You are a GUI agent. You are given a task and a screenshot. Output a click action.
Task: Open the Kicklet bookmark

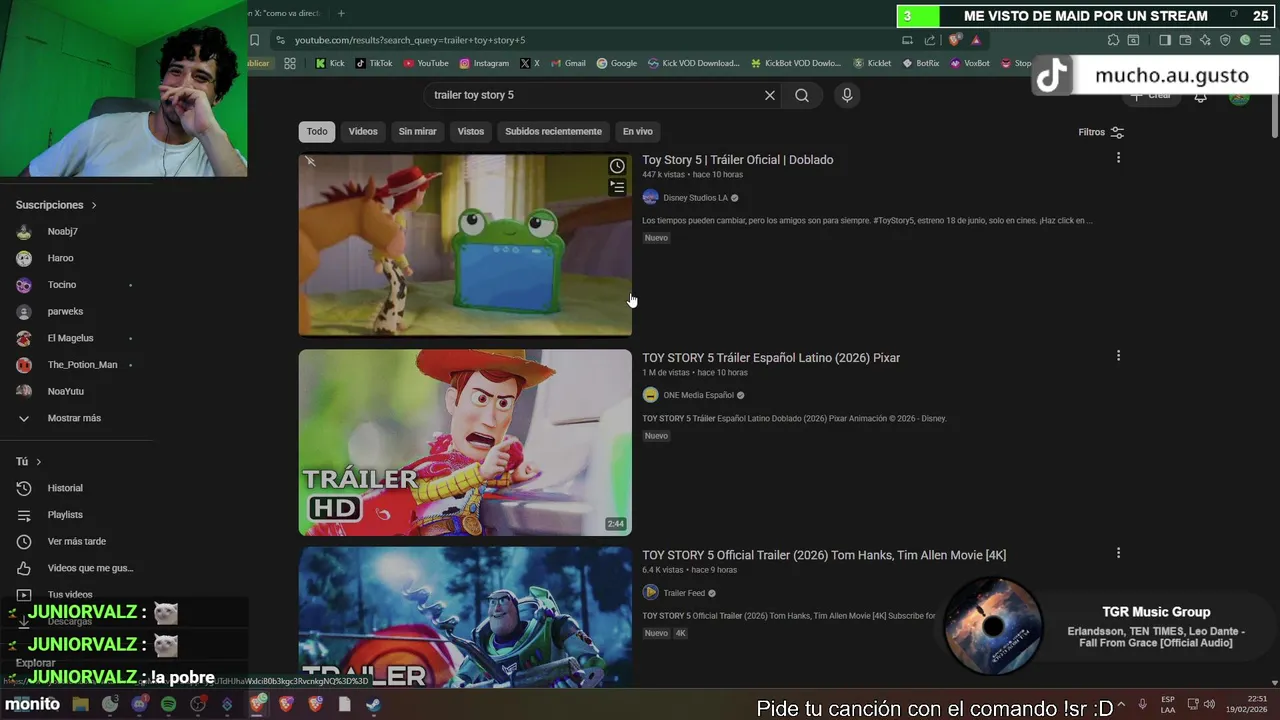click(x=872, y=63)
